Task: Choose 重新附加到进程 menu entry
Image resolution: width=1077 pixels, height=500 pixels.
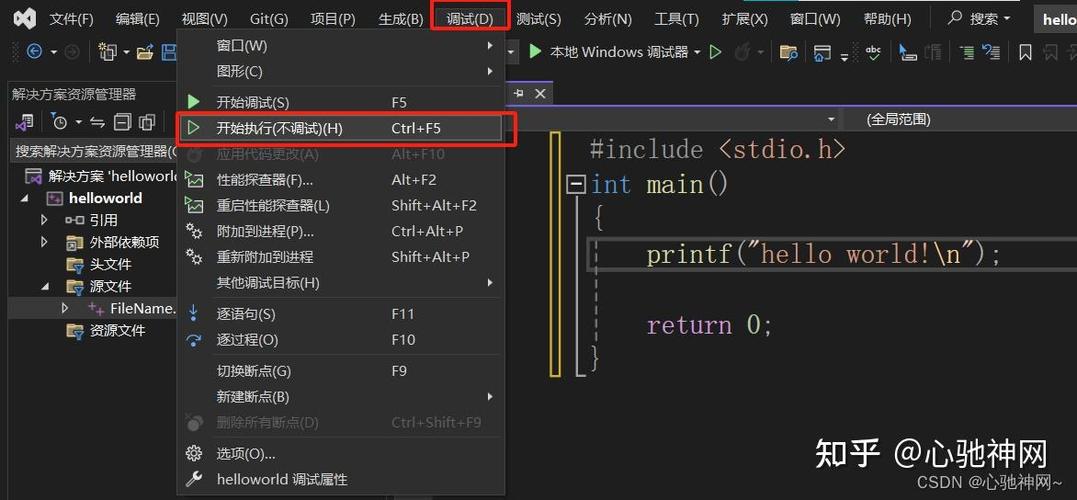Action: pyautogui.click(x=340, y=257)
